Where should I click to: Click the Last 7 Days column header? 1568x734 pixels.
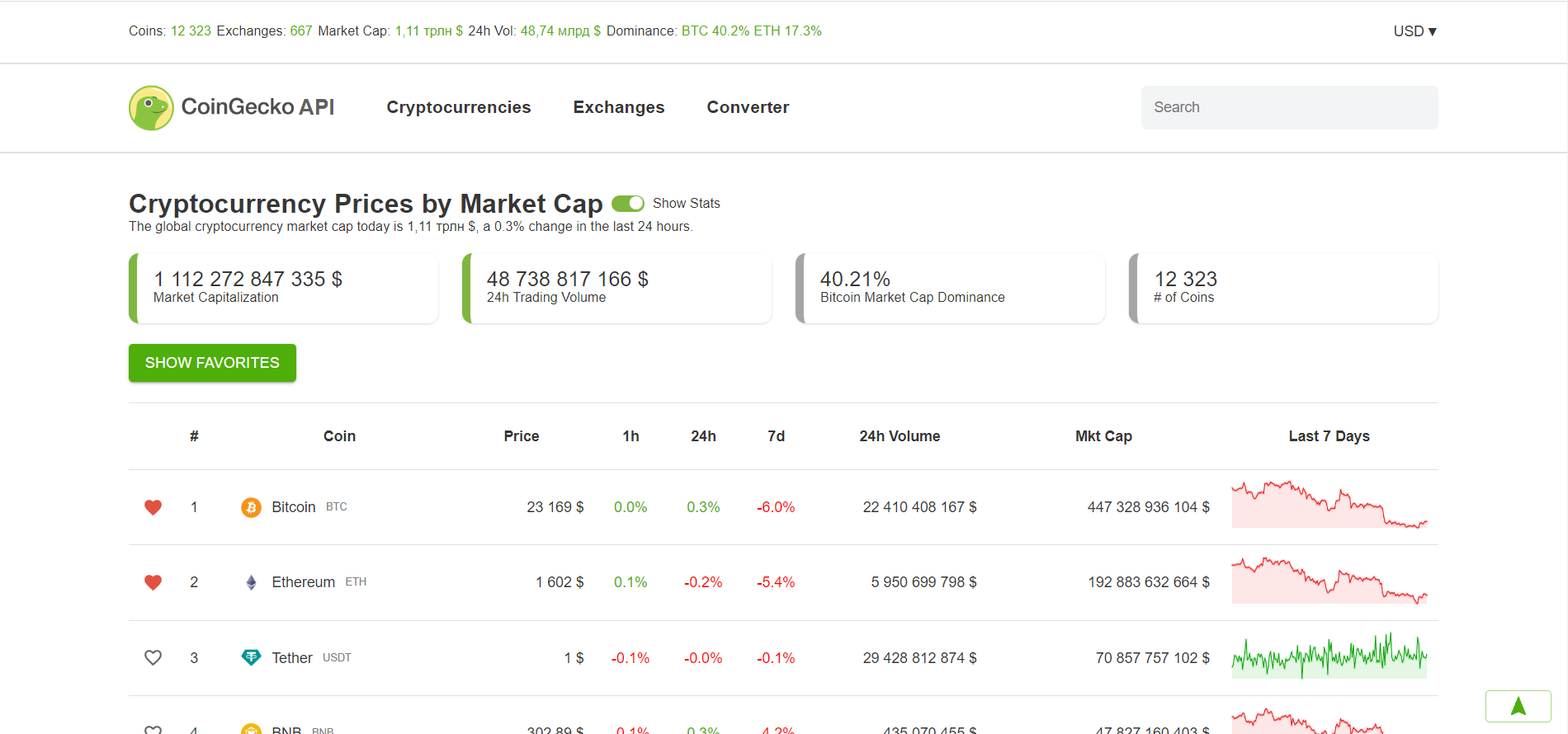[x=1329, y=436]
